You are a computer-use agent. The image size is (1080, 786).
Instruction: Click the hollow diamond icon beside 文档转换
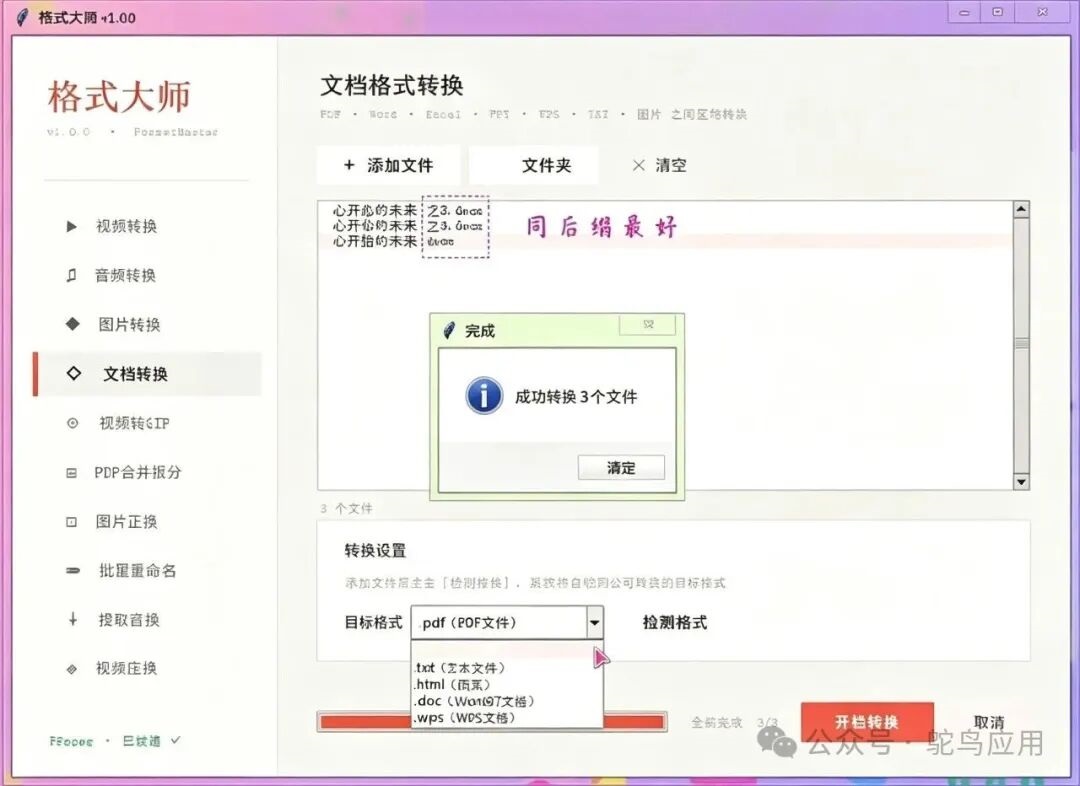74,373
